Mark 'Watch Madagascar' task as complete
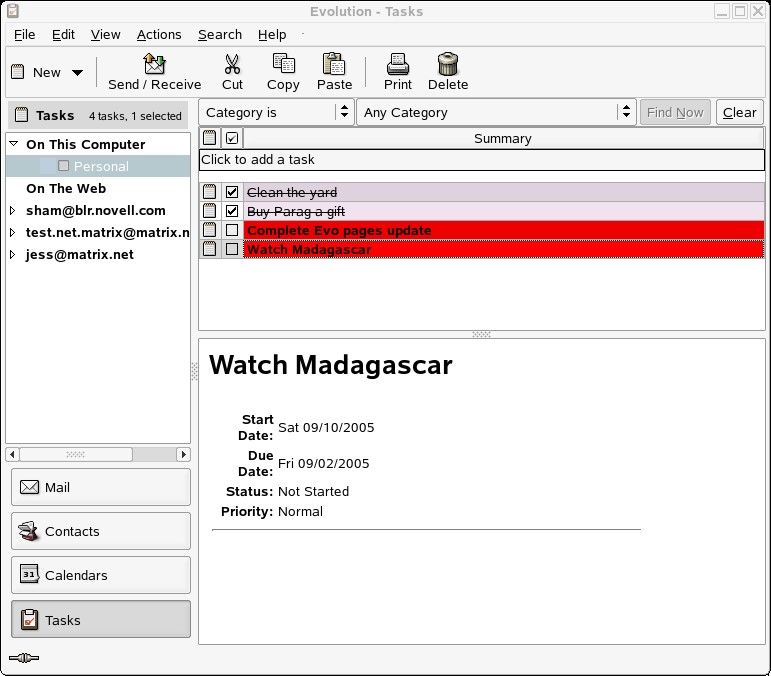Screen dimensions: 771x676 click(232, 249)
